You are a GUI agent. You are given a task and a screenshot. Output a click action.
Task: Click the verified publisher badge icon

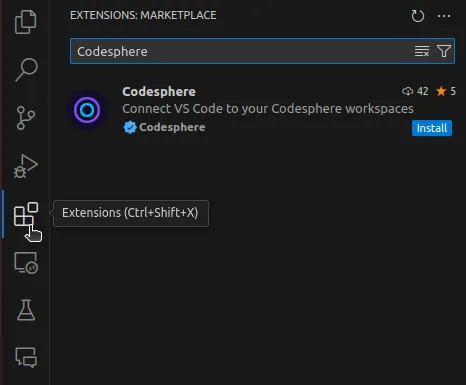[130, 127]
